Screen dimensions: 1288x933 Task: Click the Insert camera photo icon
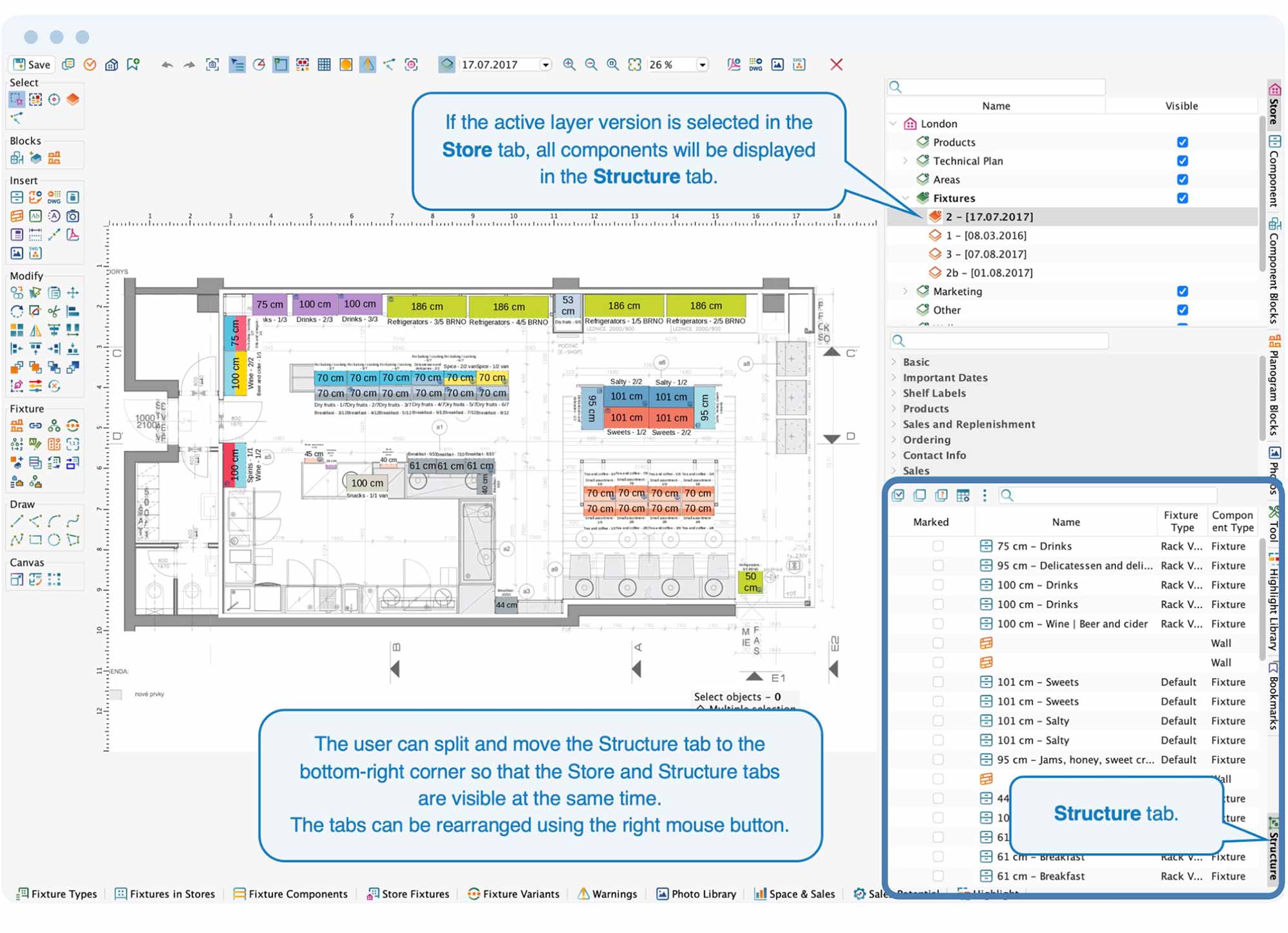click(73, 216)
